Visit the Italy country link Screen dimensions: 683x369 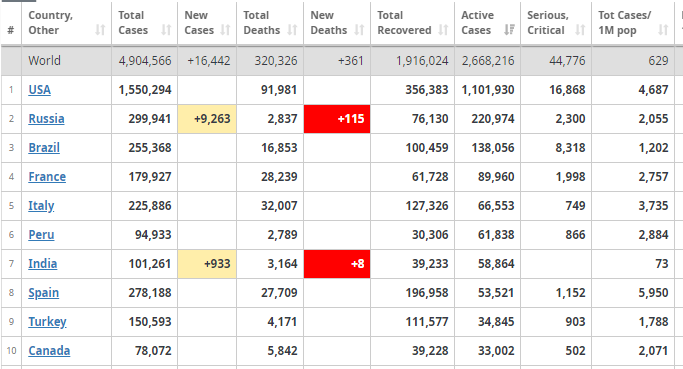(41, 206)
